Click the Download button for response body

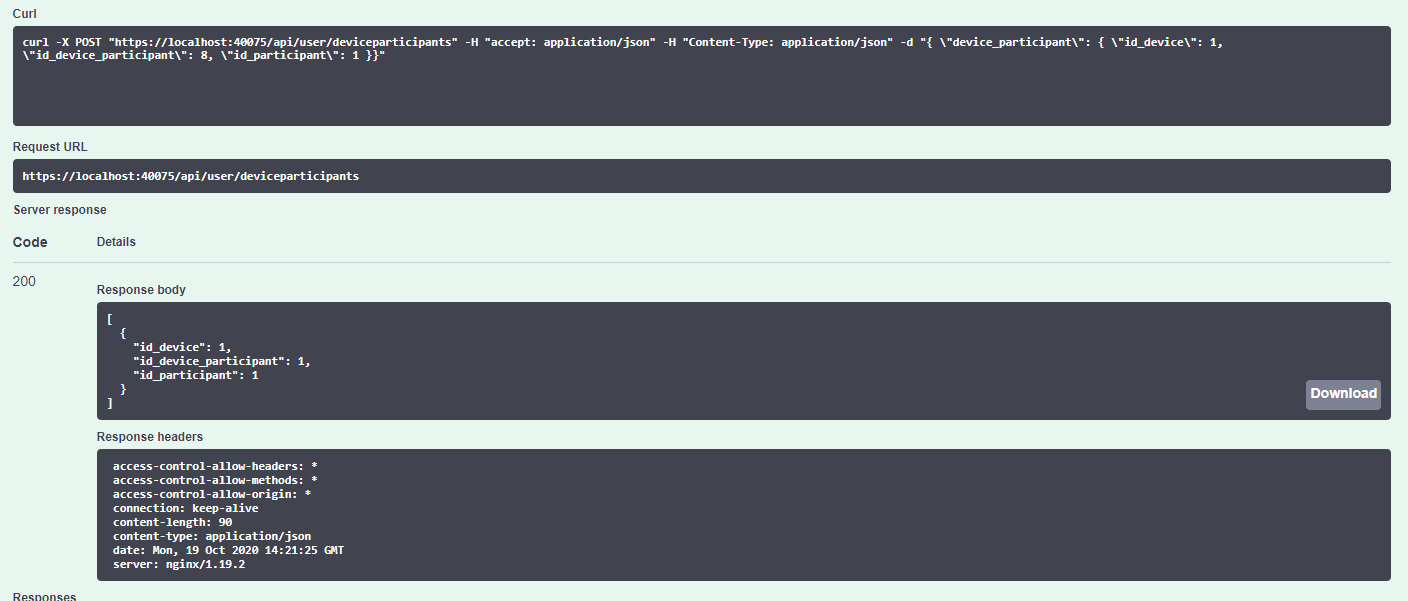pos(1343,394)
